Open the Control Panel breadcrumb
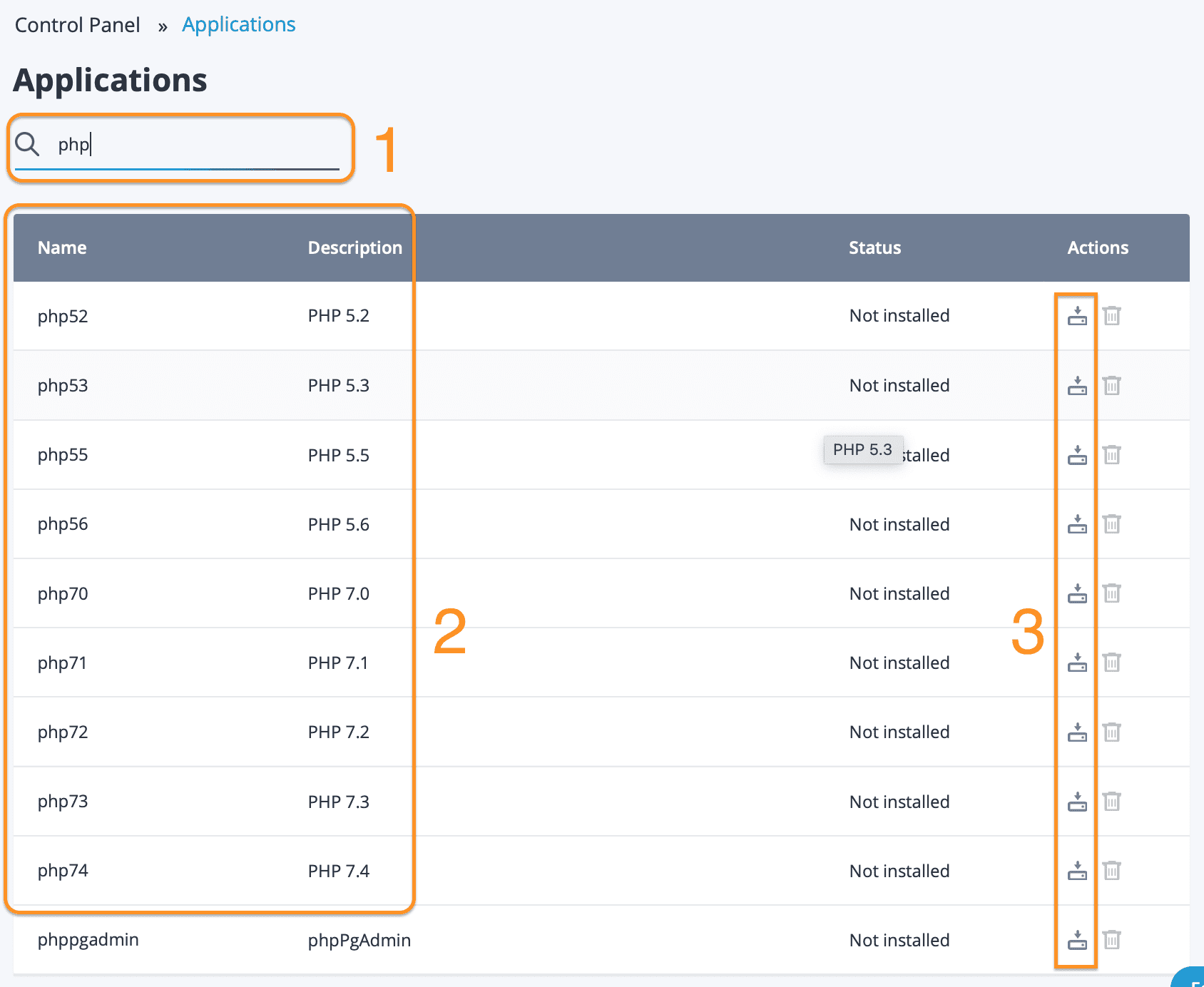 (x=77, y=25)
